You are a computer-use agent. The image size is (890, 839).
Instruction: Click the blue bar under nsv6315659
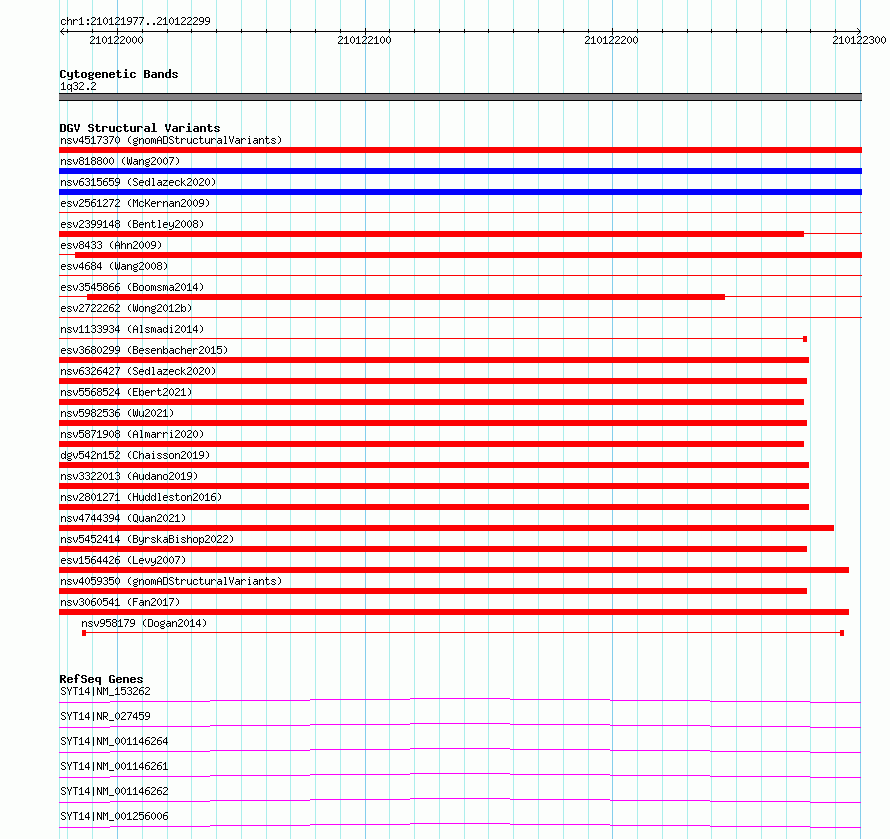[x=460, y=192]
